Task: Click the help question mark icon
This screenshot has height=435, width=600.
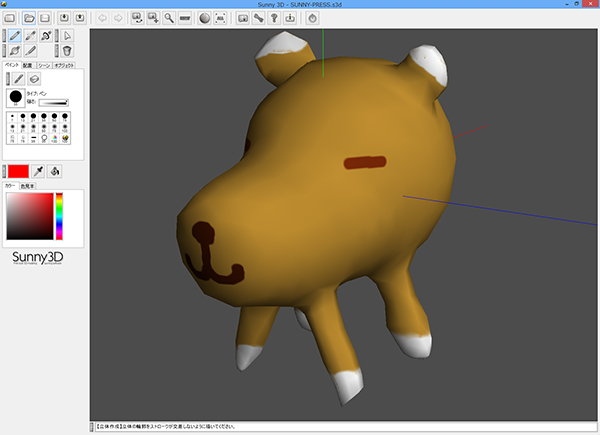Action: 272,18
